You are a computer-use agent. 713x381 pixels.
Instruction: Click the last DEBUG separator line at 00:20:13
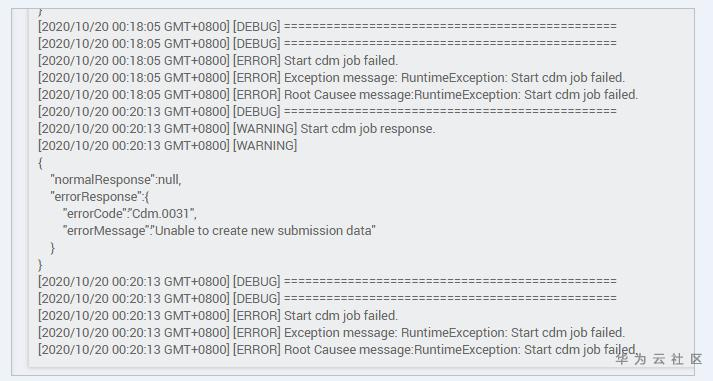coord(327,299)
